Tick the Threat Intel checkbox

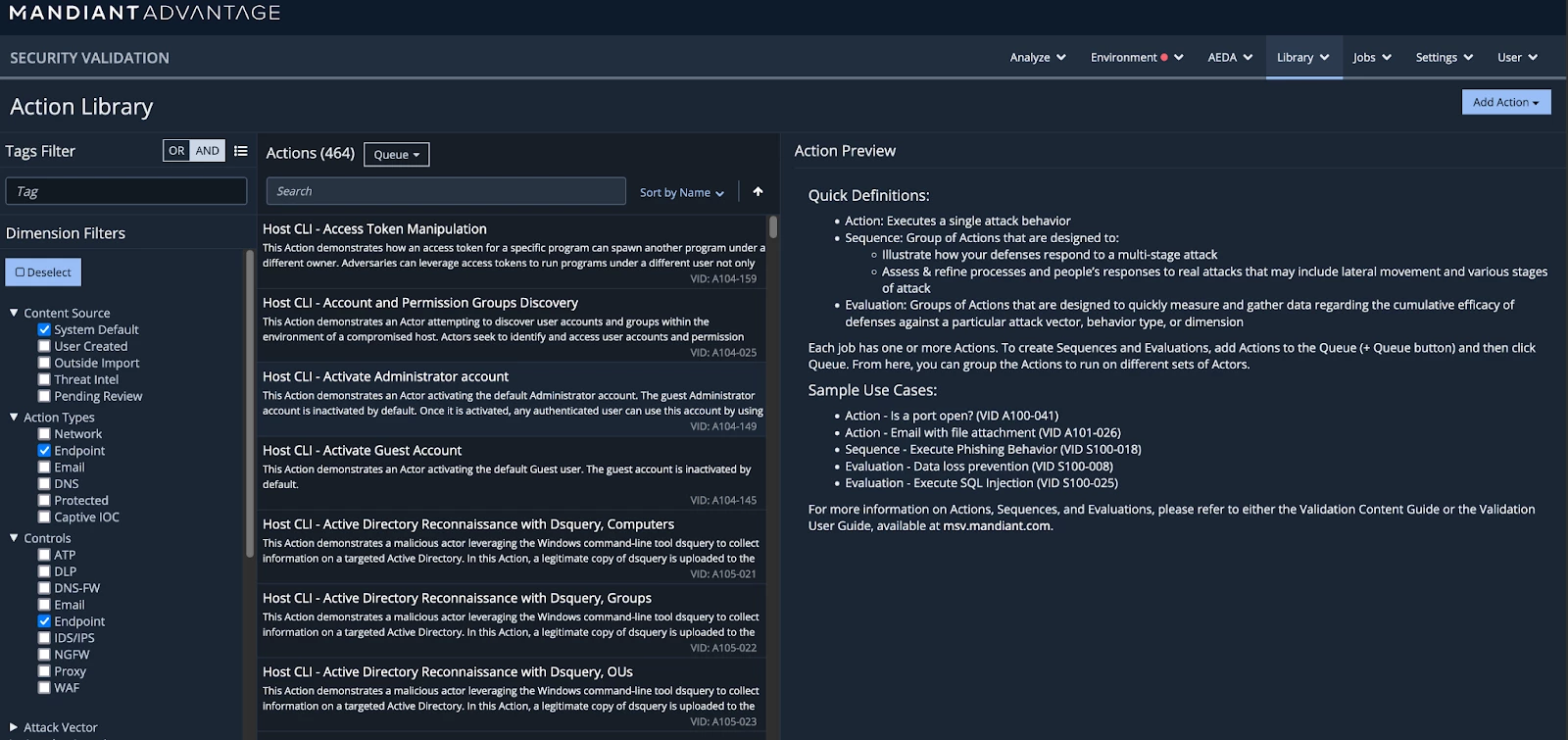coord(44,379)
